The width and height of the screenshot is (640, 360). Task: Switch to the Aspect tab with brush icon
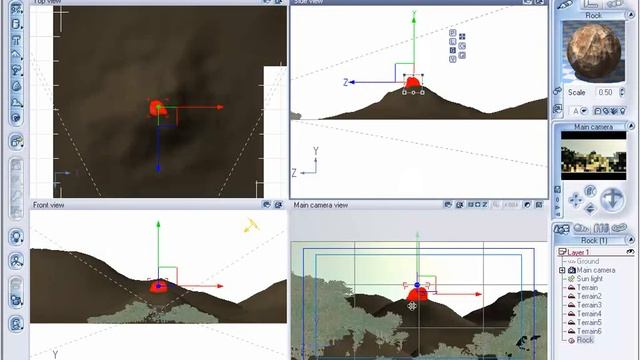[x=565, y=4]
